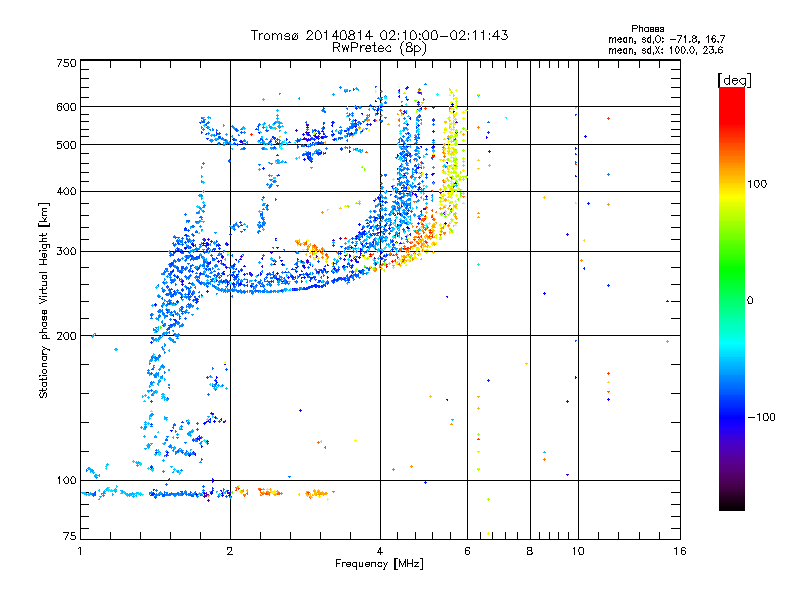
Task: Click the y-axis tick label '500'
Action: pos(66,145)
